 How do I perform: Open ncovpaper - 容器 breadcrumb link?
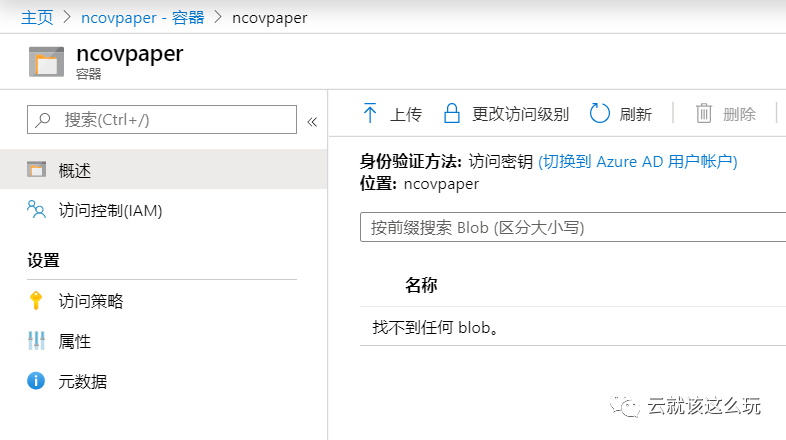click(142, 18)
